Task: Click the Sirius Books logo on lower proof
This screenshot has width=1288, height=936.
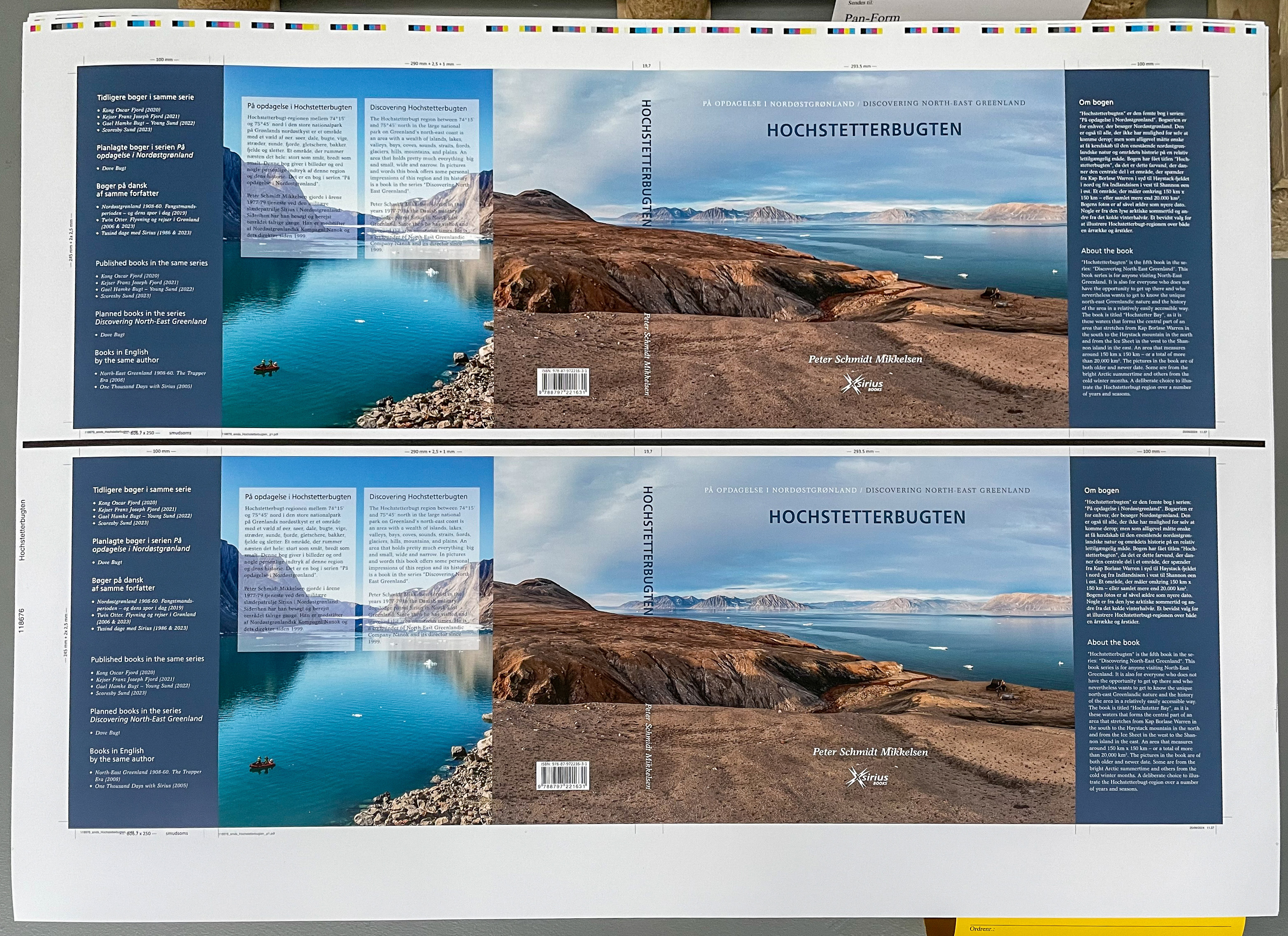Action: point(867,777)
